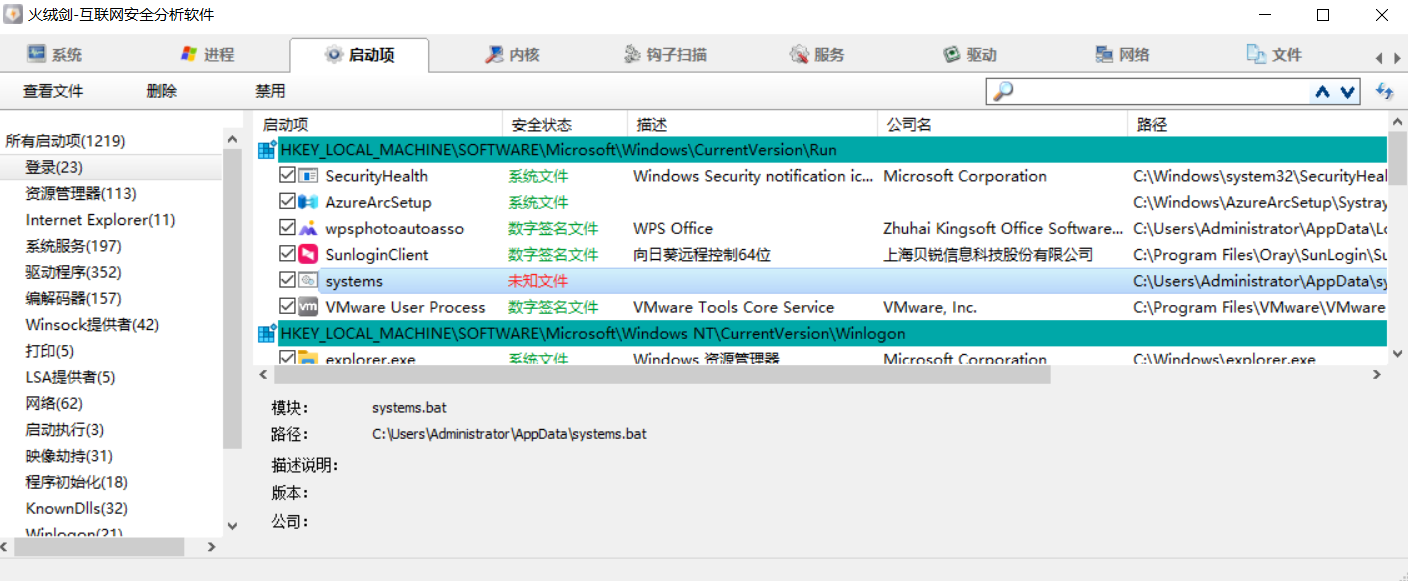The image size is (1408, 581).
Task: Click the sidebar vertical scrollbar thumb
Action: coord(232,297)
